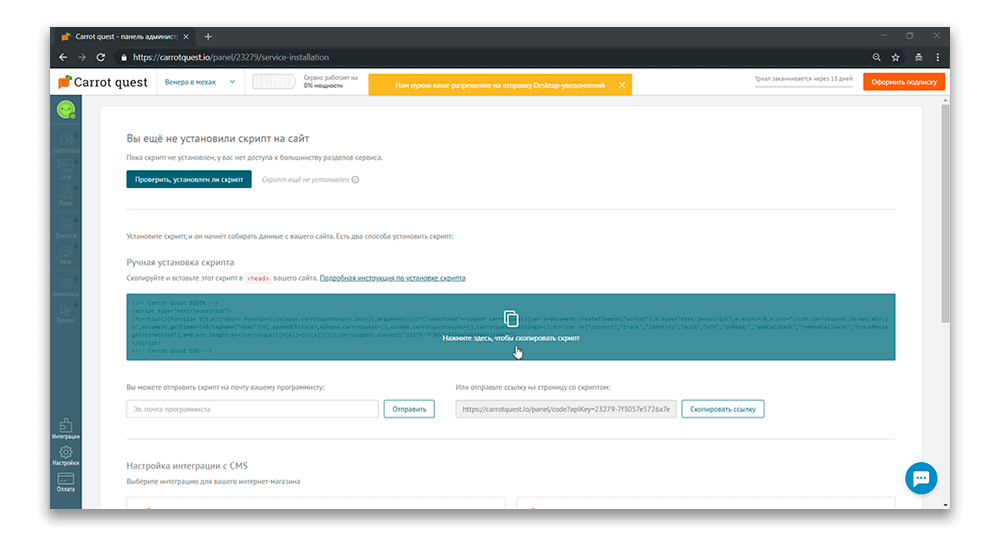Click the green smiley user avatar

66,110
